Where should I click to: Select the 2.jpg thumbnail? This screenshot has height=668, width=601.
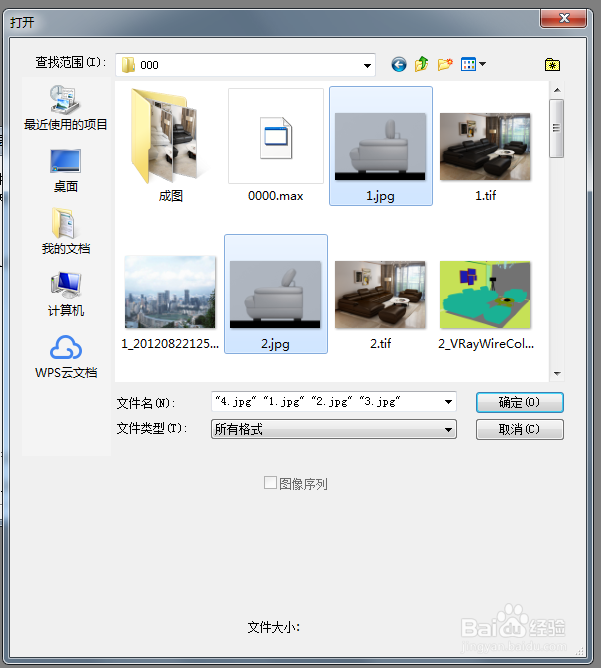tap(276, 294)
